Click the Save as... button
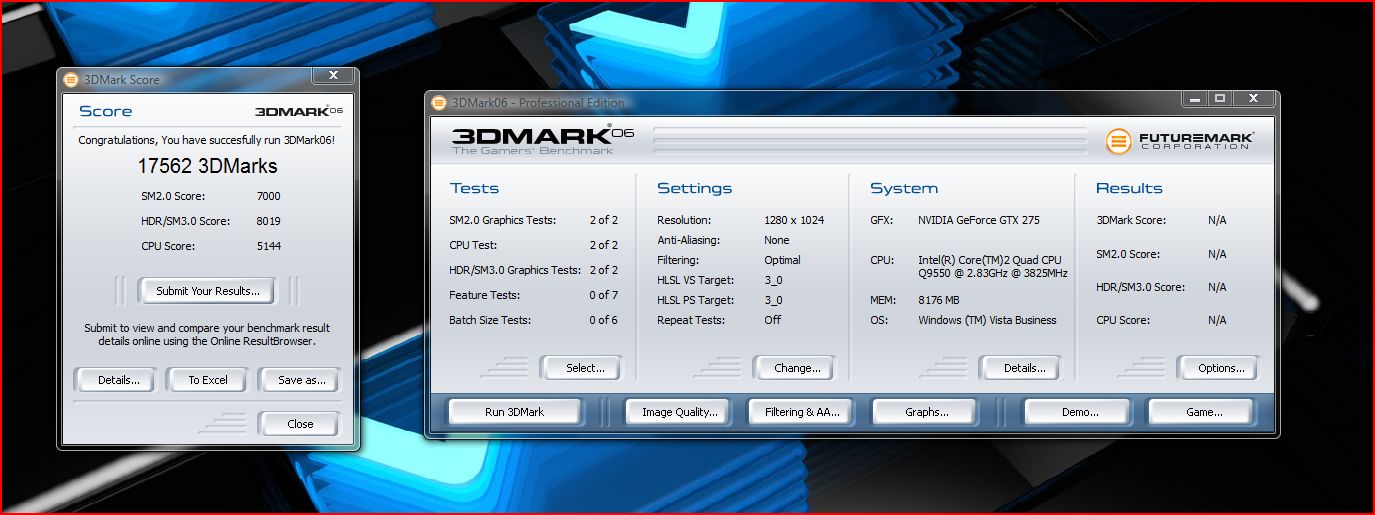Image resolution: width=1375 pixels, height=515 pixels. click(302, 380)
